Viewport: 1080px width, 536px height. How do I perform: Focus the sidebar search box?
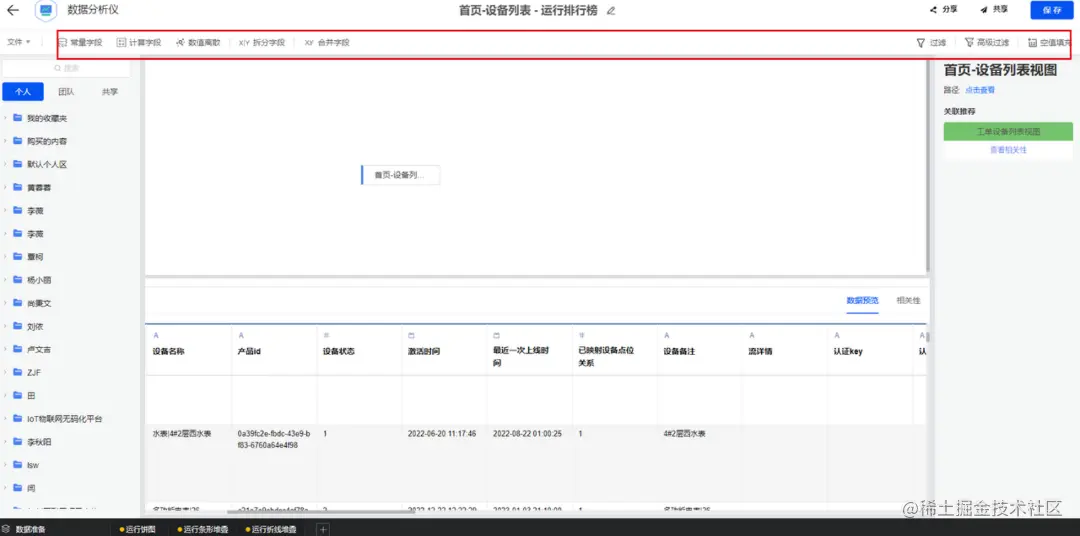tap(66, 68)
